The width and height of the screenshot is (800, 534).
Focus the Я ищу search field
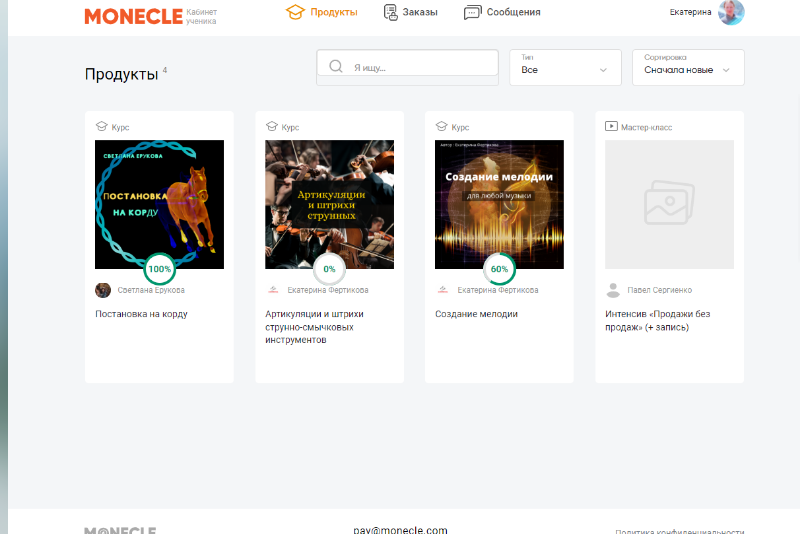coord(420,67)
